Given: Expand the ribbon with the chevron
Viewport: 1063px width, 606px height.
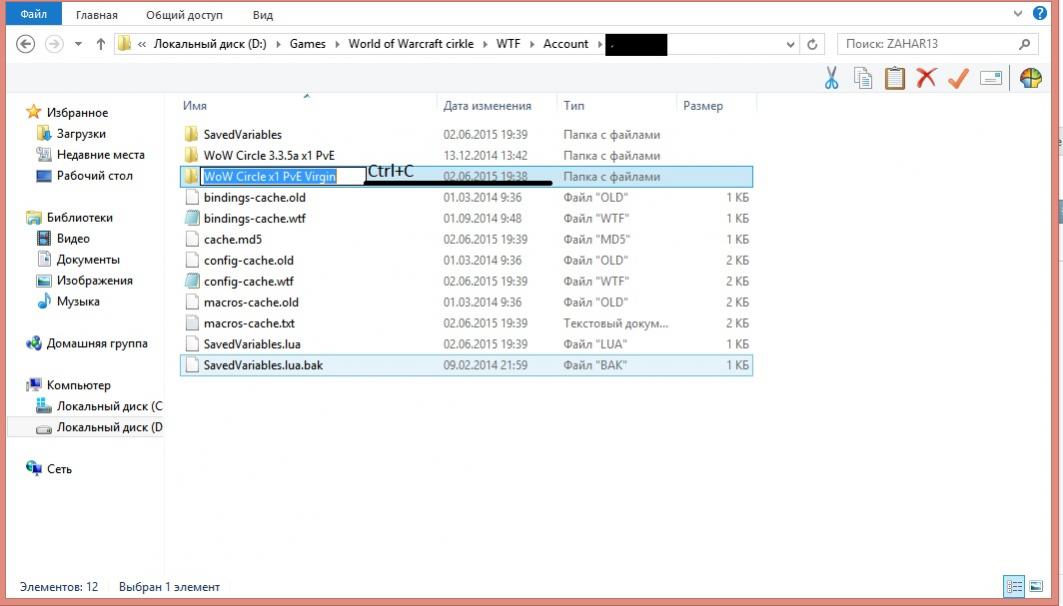Looking at the screenshot, I should click(1018, 14).
